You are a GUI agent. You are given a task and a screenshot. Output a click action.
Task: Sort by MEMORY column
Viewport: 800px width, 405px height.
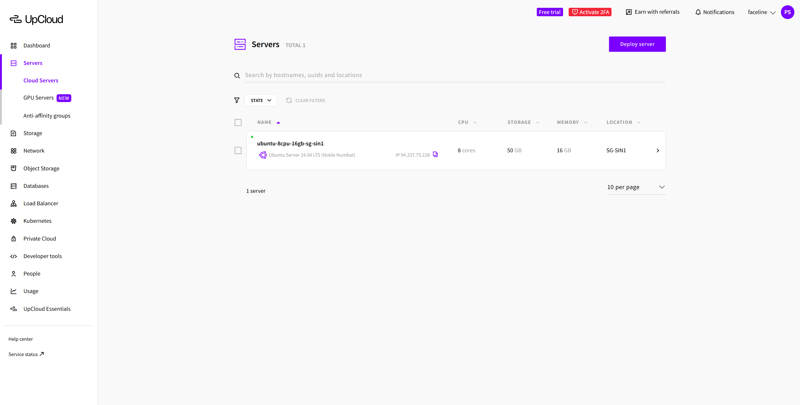tap(572, 122)
